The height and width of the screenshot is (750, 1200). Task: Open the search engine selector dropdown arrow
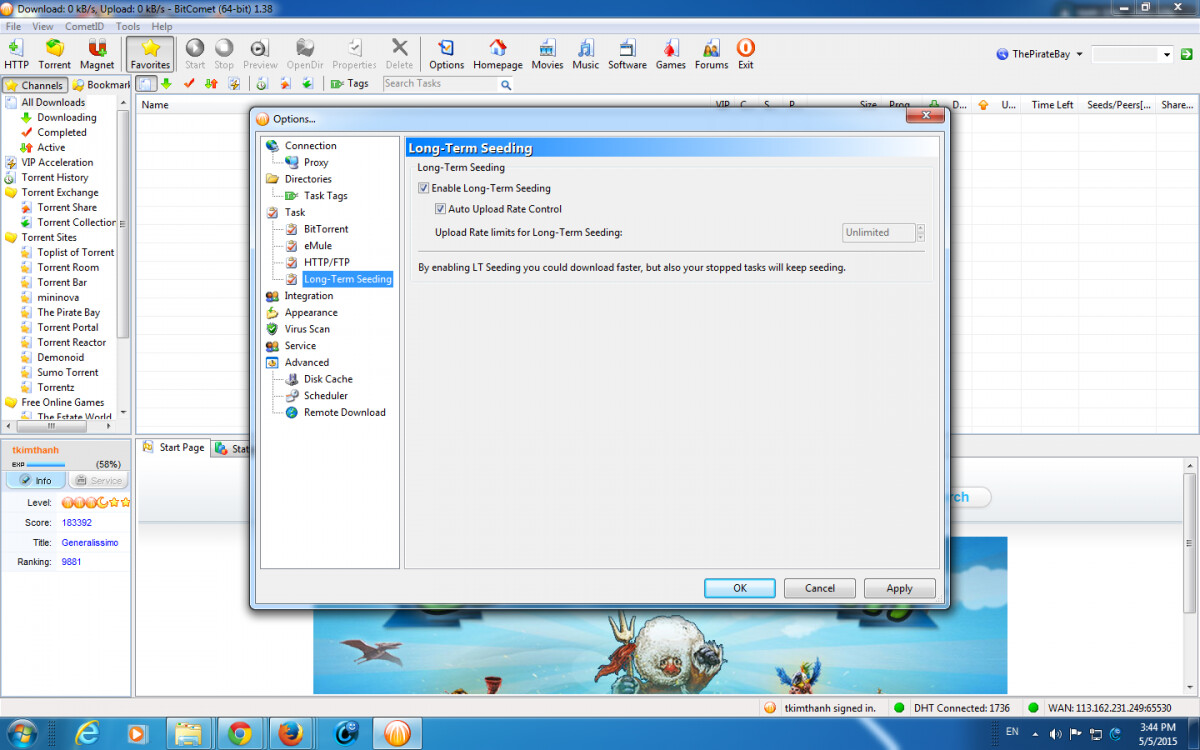click(1167, 55)
